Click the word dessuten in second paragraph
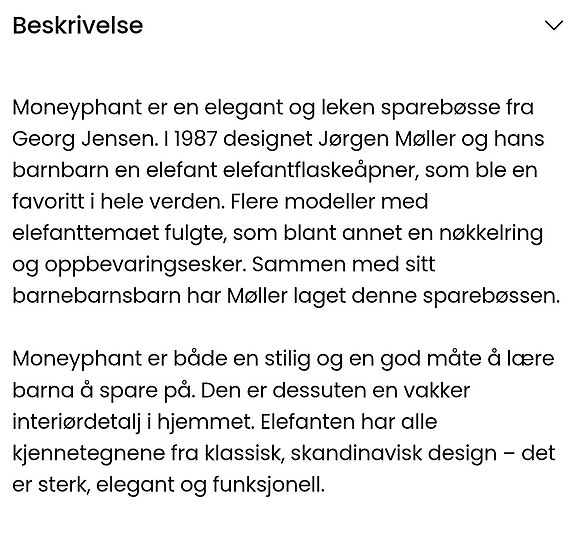 (x=319, y=390)
